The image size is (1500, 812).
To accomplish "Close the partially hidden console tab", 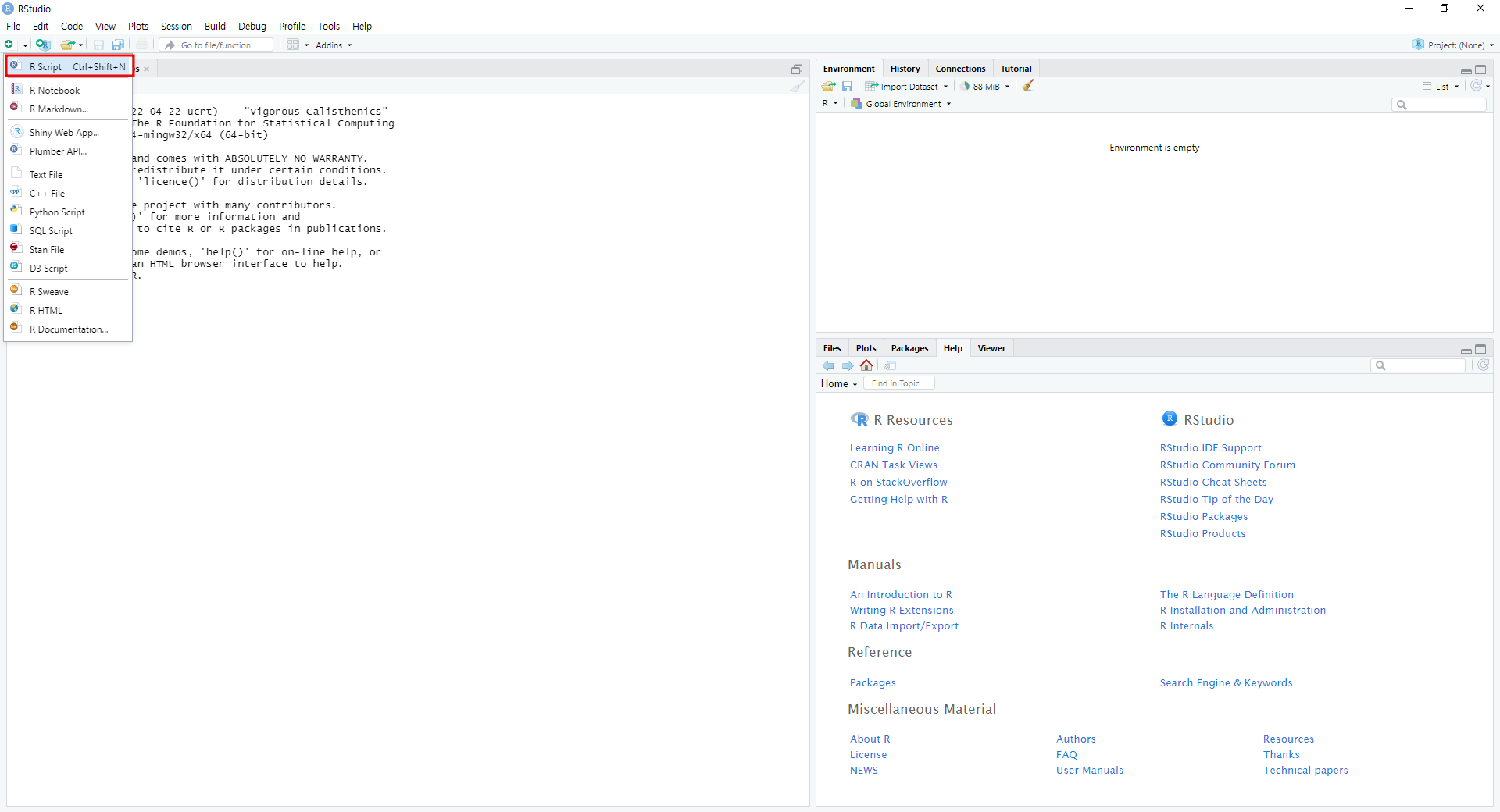I will (146, 69).
